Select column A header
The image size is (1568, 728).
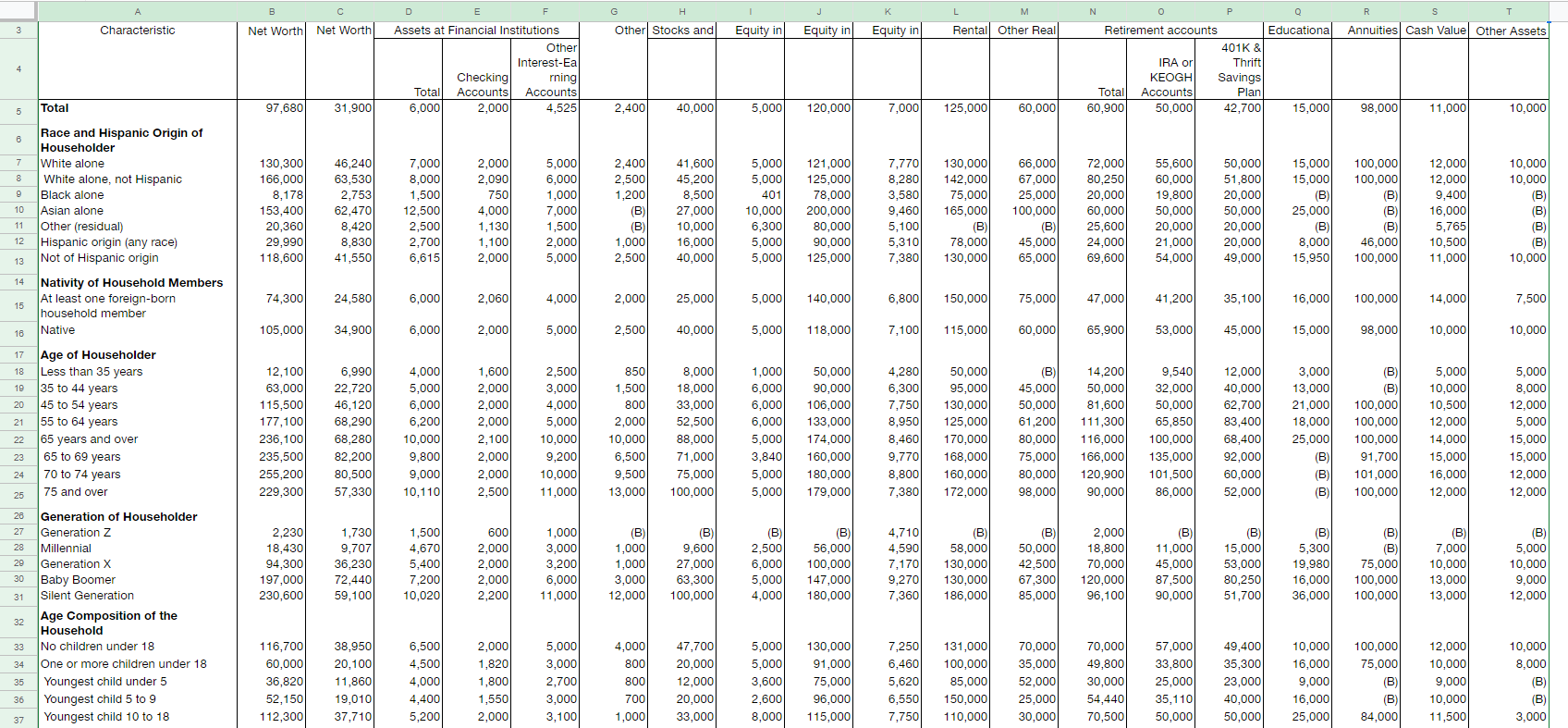[138, 11]
